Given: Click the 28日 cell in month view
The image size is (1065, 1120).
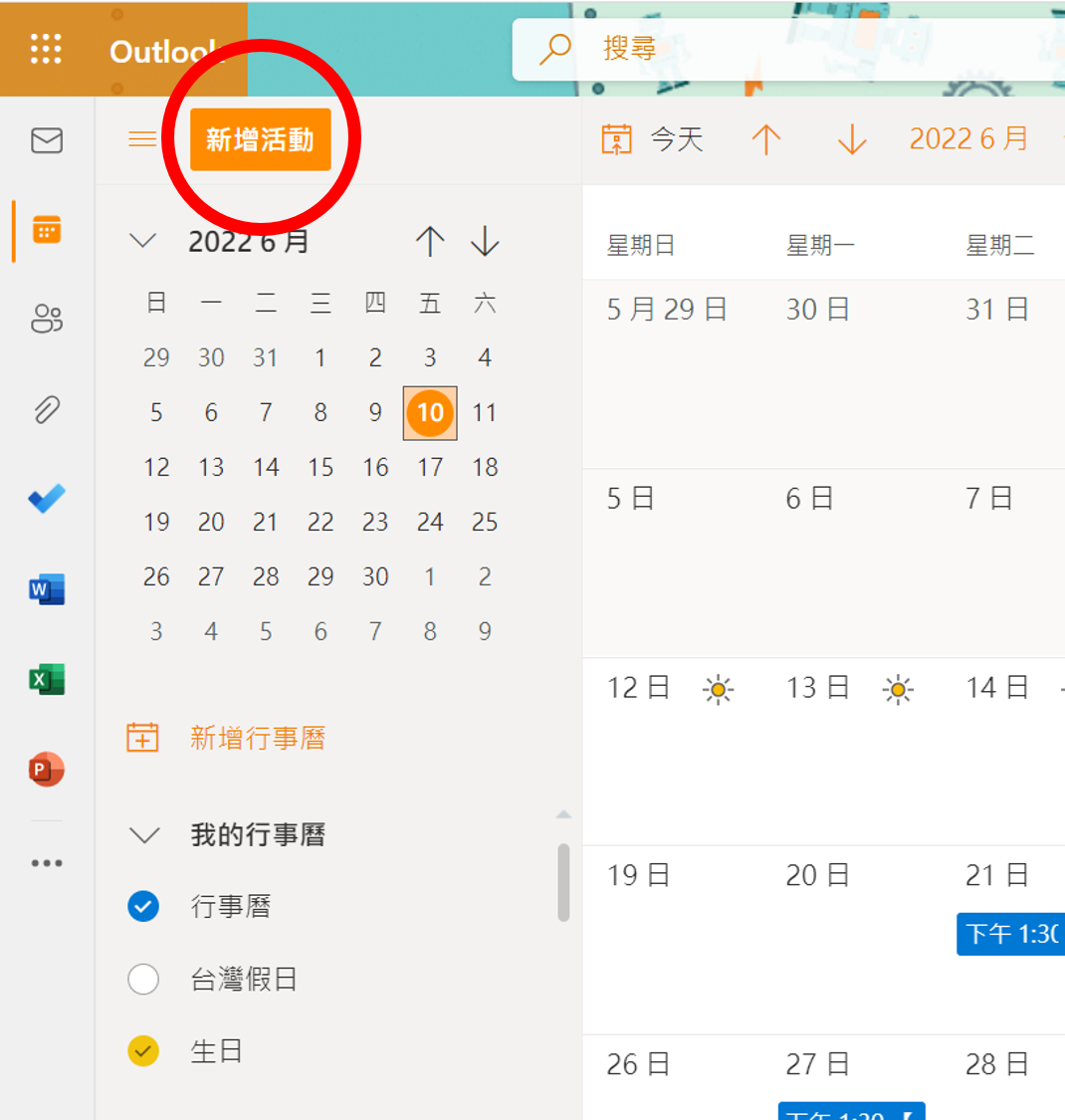Looking at the screenshot, I should pyautogui.click(x=1003, y=1077).
